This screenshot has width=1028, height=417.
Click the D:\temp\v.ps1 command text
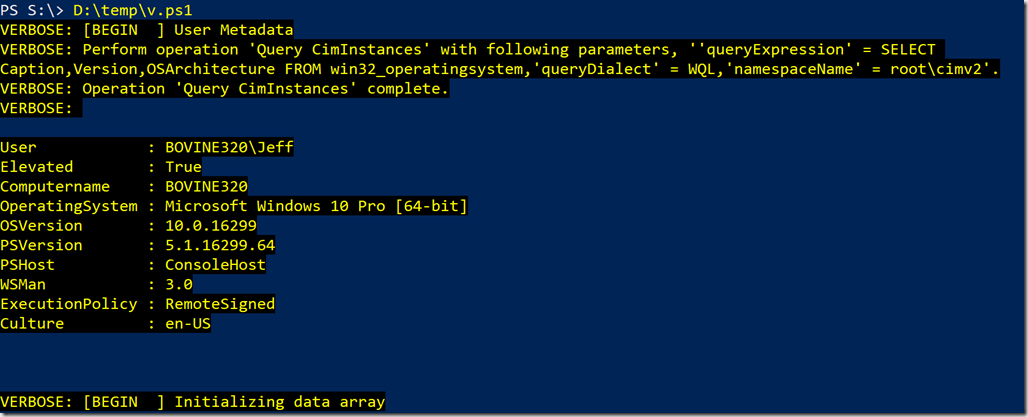pos(133,10)
